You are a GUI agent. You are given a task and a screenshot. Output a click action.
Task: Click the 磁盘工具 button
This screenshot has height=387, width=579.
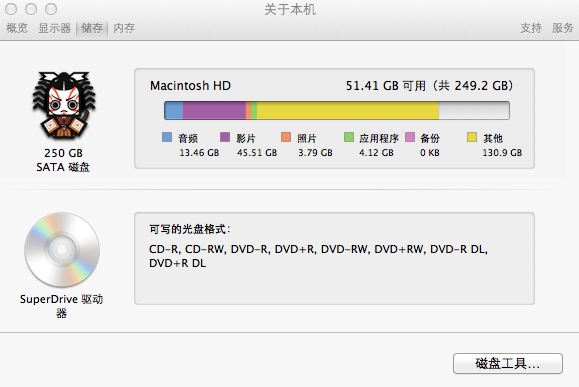[508, 364]
